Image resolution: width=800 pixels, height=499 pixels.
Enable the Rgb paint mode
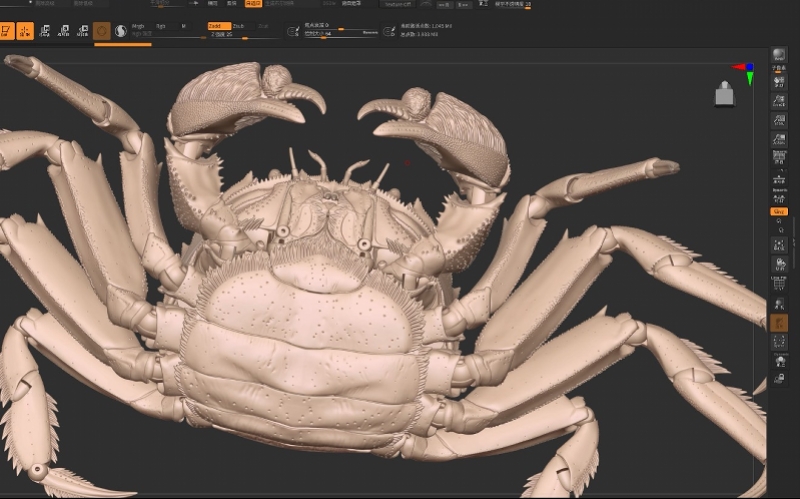pos(161,26)
